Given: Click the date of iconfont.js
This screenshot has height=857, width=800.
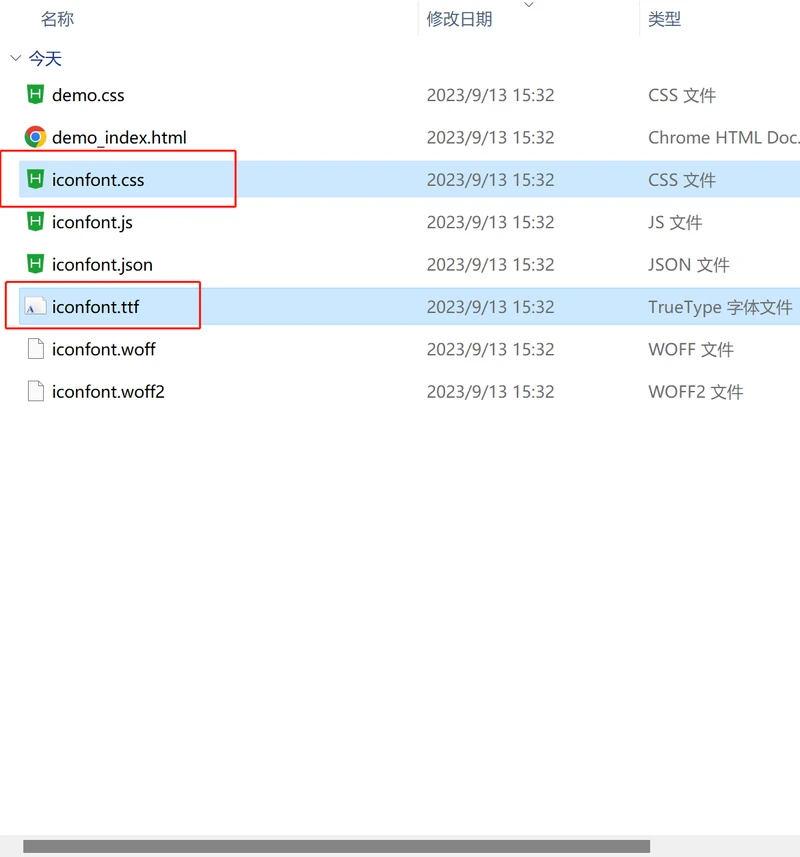Looking at the screenshot, I should pos(490,222).
